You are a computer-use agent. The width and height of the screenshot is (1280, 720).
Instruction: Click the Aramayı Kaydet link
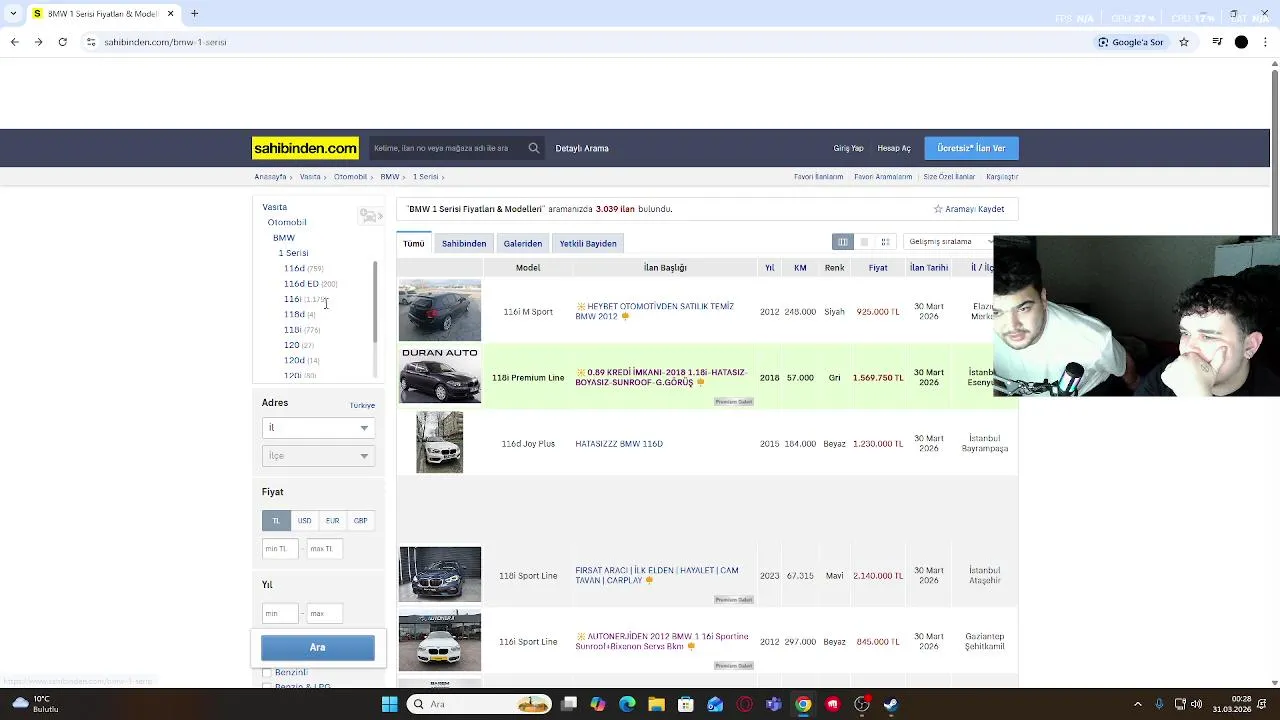(975, 209)
